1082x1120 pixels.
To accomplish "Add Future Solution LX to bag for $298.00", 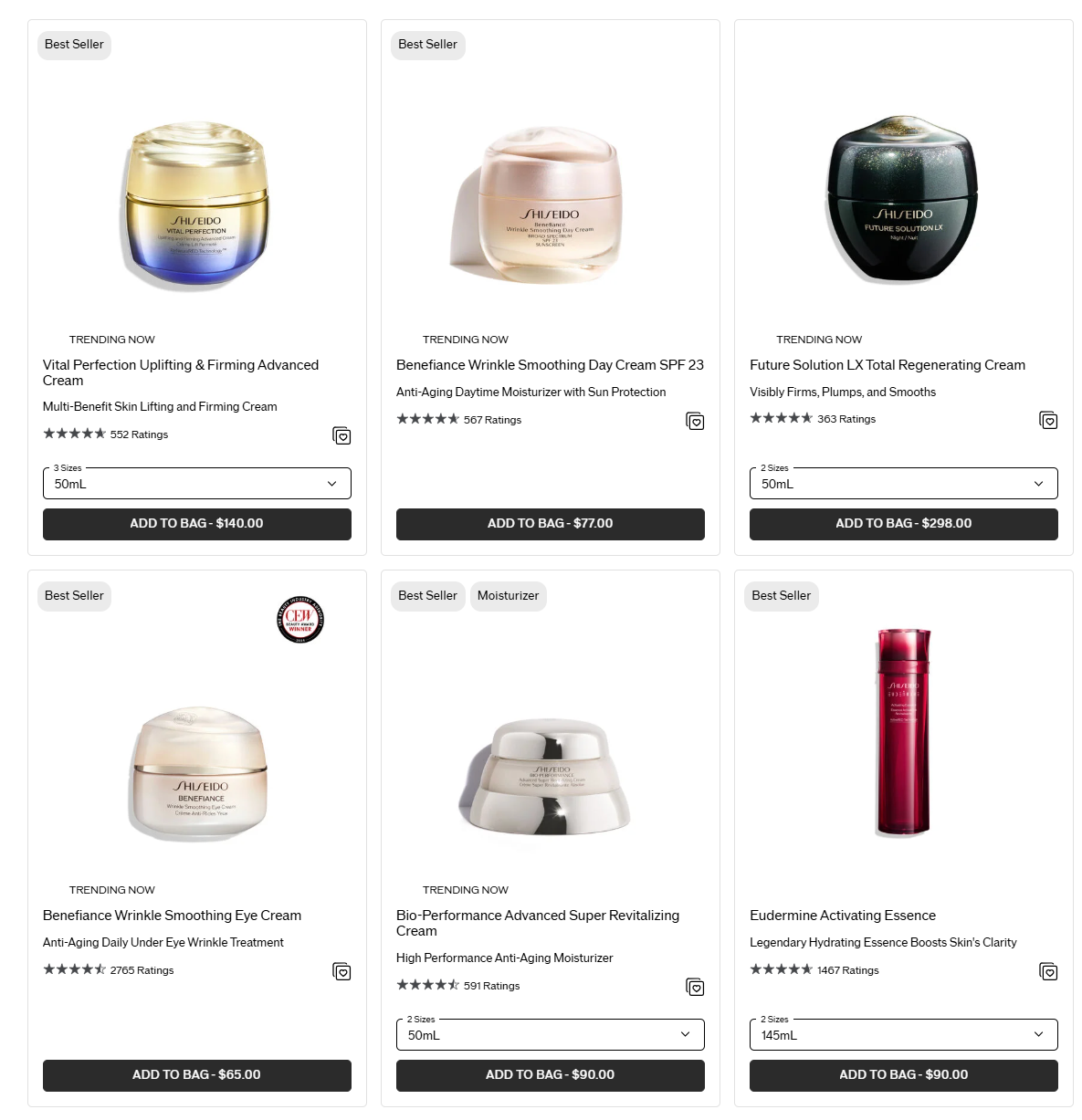I will coord(904,524).
